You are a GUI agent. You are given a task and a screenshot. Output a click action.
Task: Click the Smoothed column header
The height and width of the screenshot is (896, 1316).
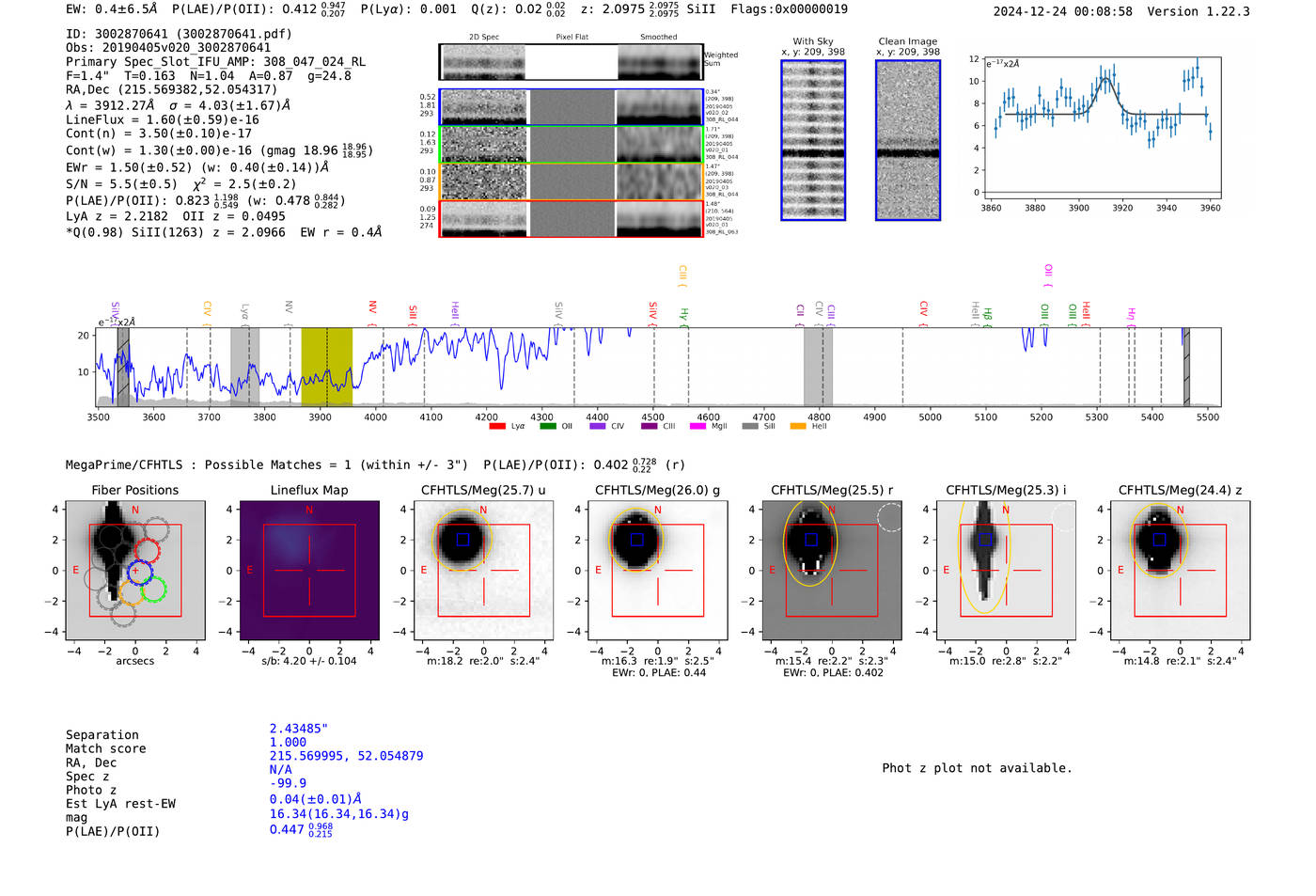tap(658, 38)
